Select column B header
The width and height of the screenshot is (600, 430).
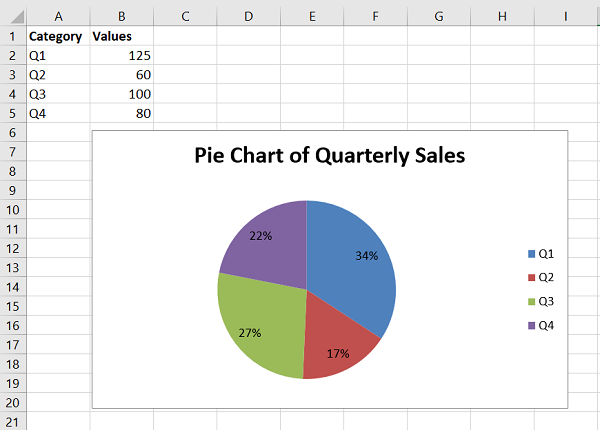coord(121,16)
